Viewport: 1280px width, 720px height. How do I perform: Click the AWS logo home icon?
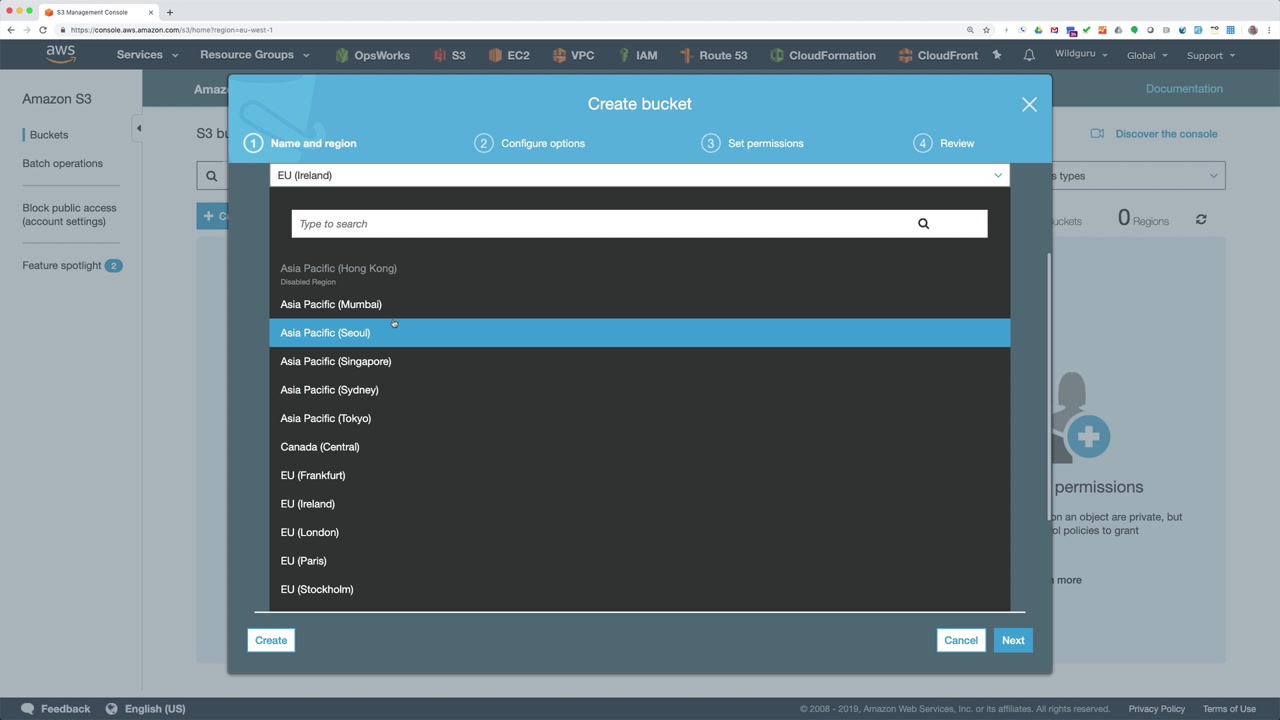[x=60, y=55]
